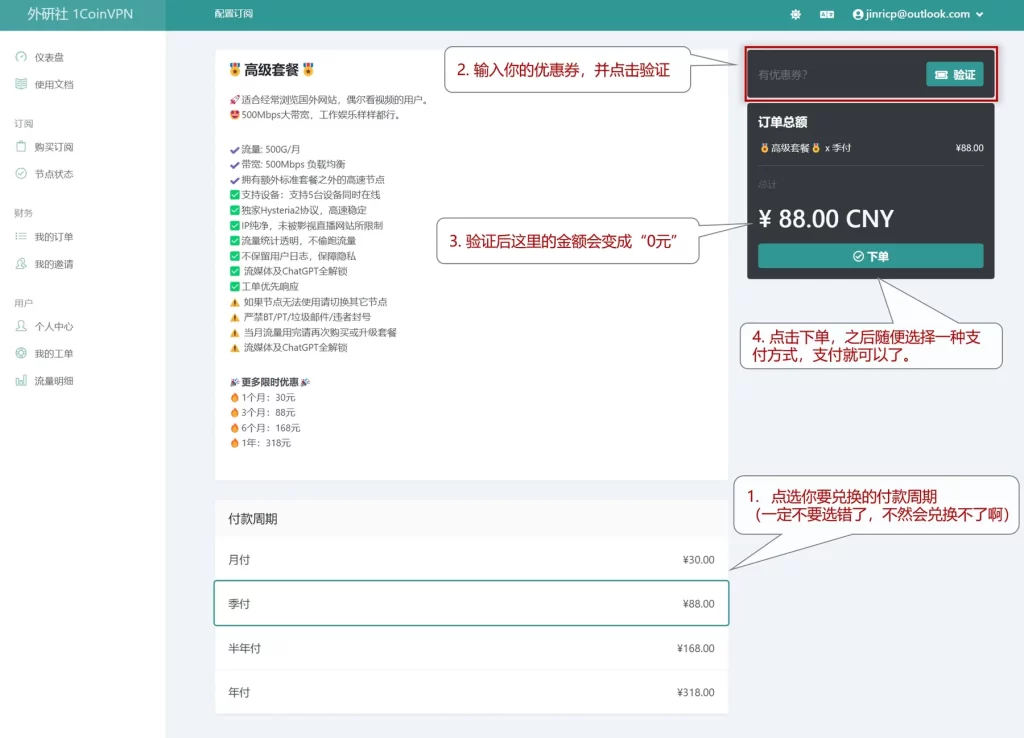Select 半年付 ¥168.00 payment period
This screenshot has width=1024, height=738.
472,648
